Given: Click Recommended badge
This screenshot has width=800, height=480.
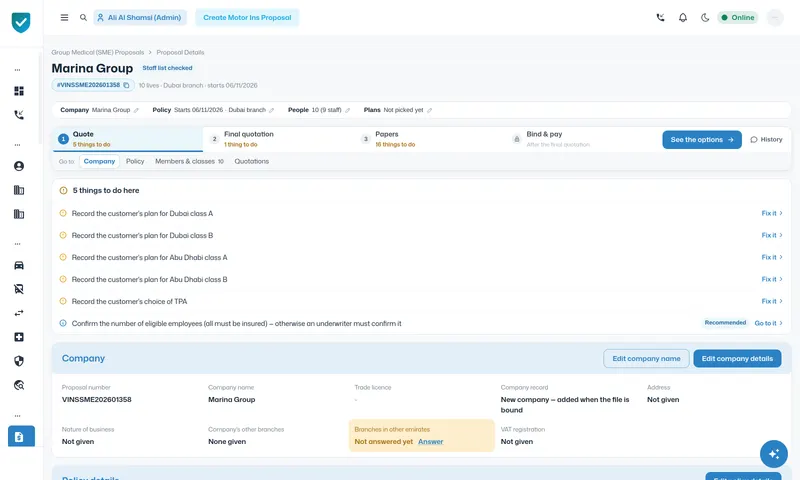Looking at the screenshot, I should click(725, 323).
